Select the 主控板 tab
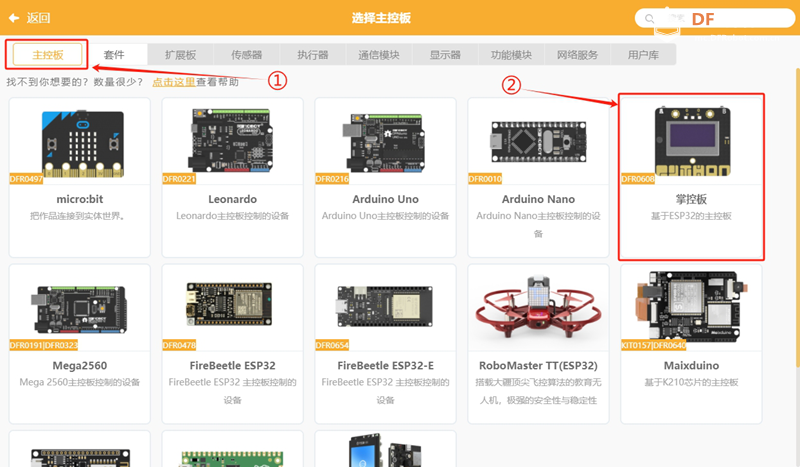 tap(47, 55)
